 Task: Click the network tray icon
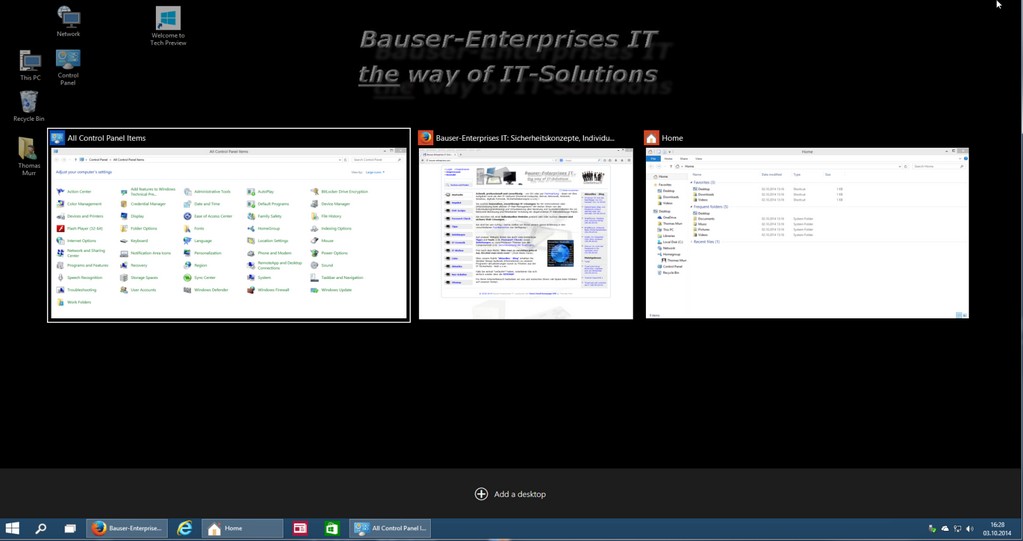[957, 528]
